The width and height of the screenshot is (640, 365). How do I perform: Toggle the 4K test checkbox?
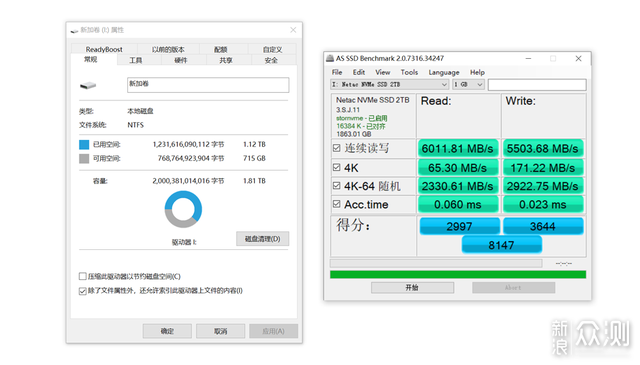pos(336,167)
